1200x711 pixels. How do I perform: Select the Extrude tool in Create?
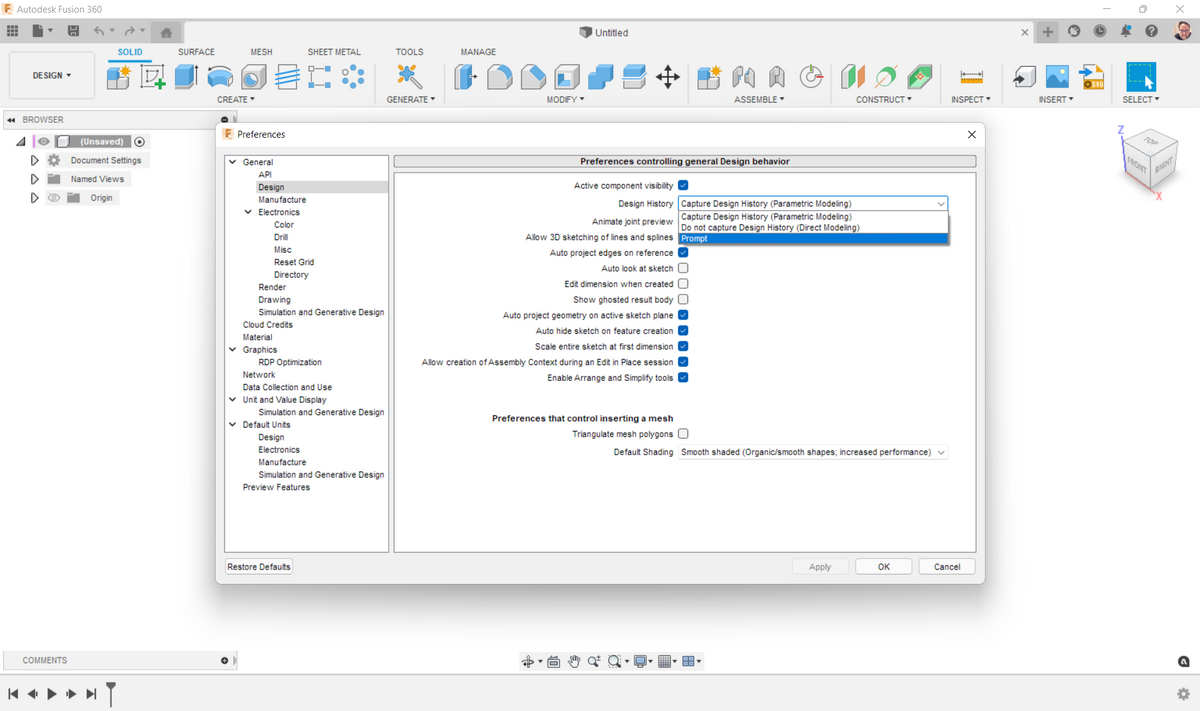186,76
